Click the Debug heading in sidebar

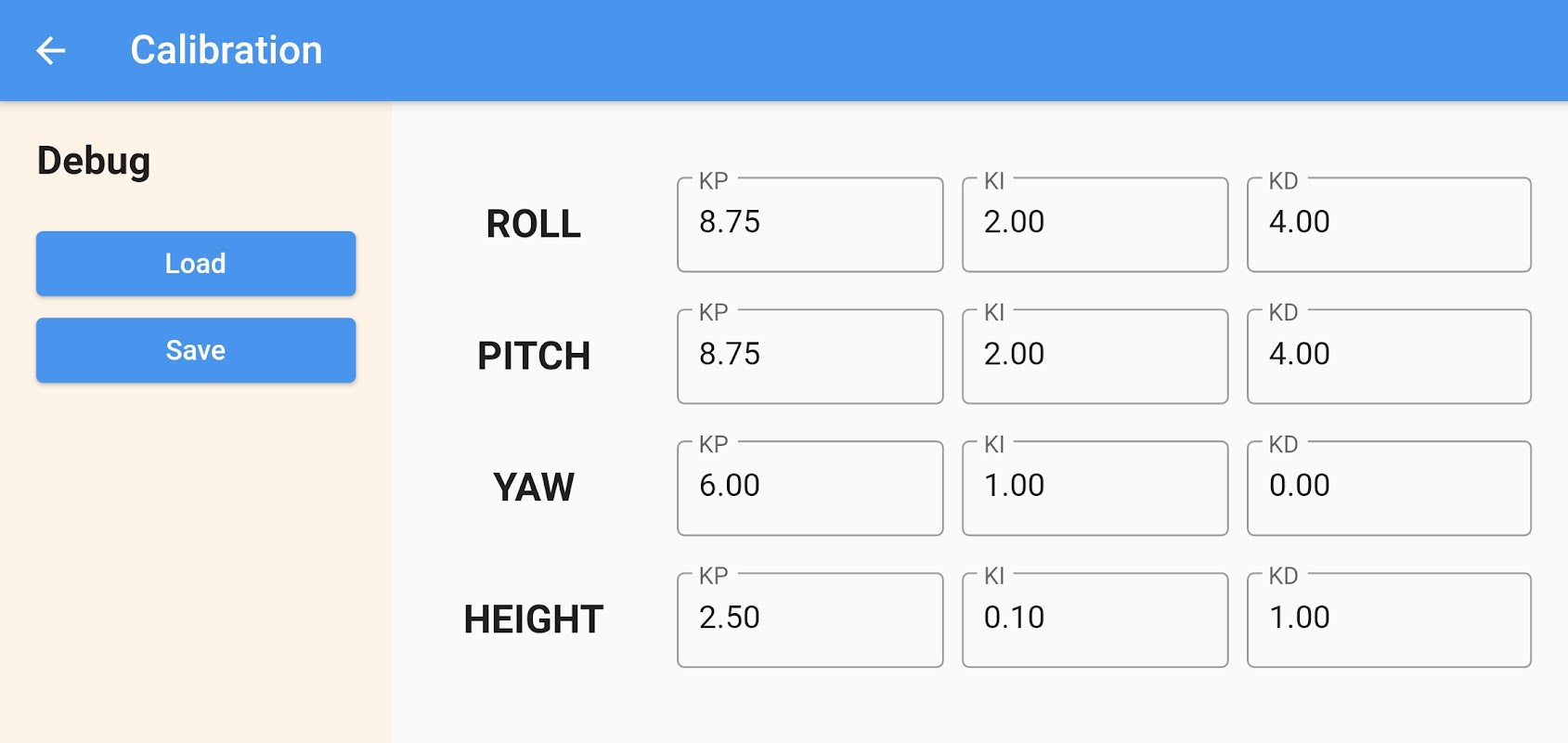pyautogui.click(x=94, y=161)
